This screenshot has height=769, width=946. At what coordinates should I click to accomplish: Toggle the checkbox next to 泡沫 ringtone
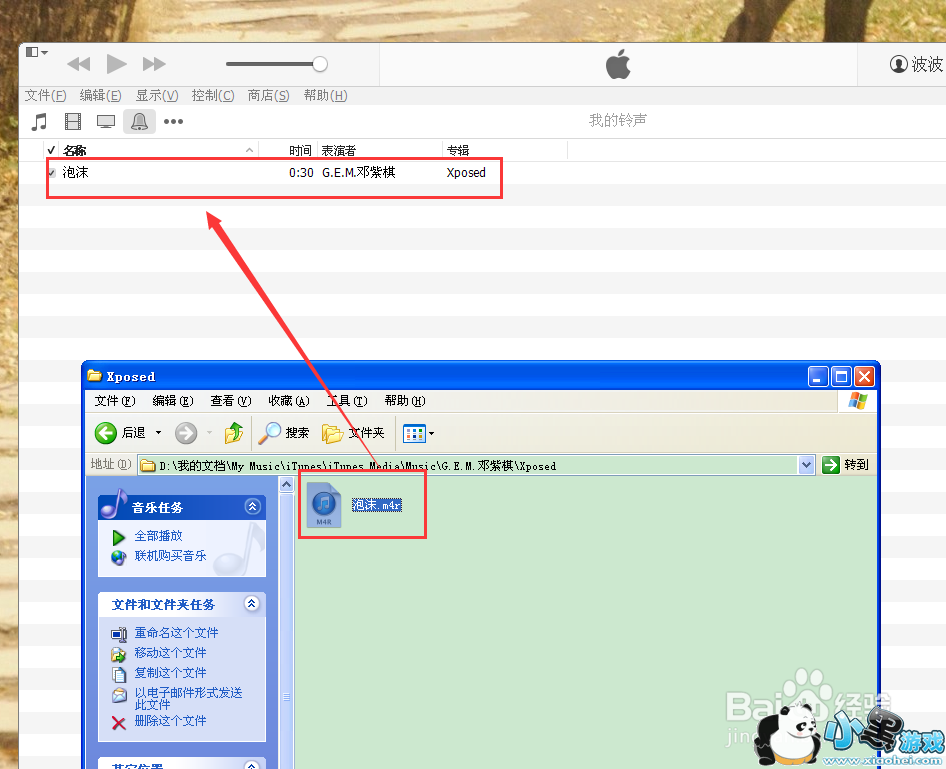pyautogui.click(x=52, y=173)
